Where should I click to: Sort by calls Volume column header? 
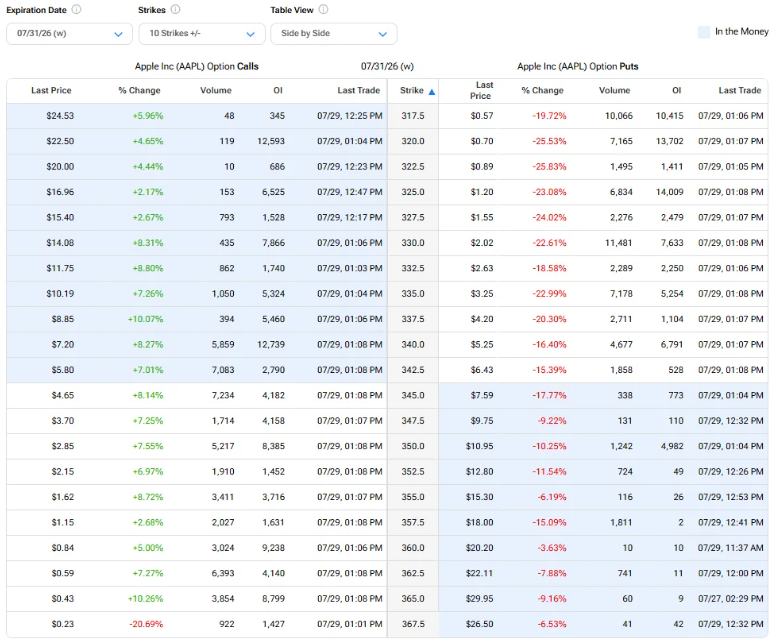coord(216,90)
